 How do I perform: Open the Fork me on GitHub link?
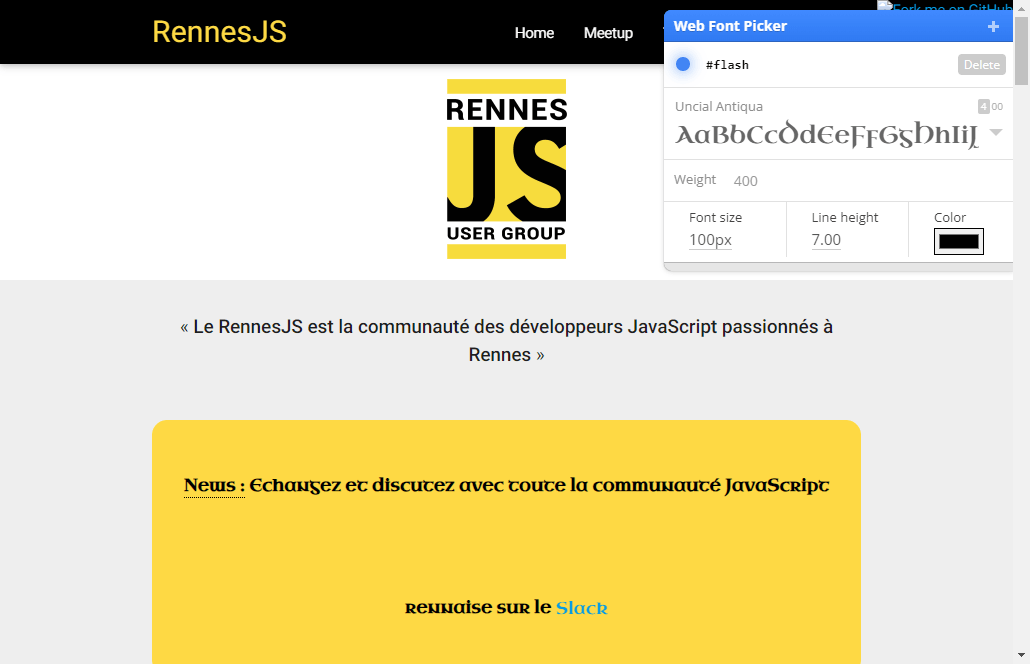click(x=945, y=7)
